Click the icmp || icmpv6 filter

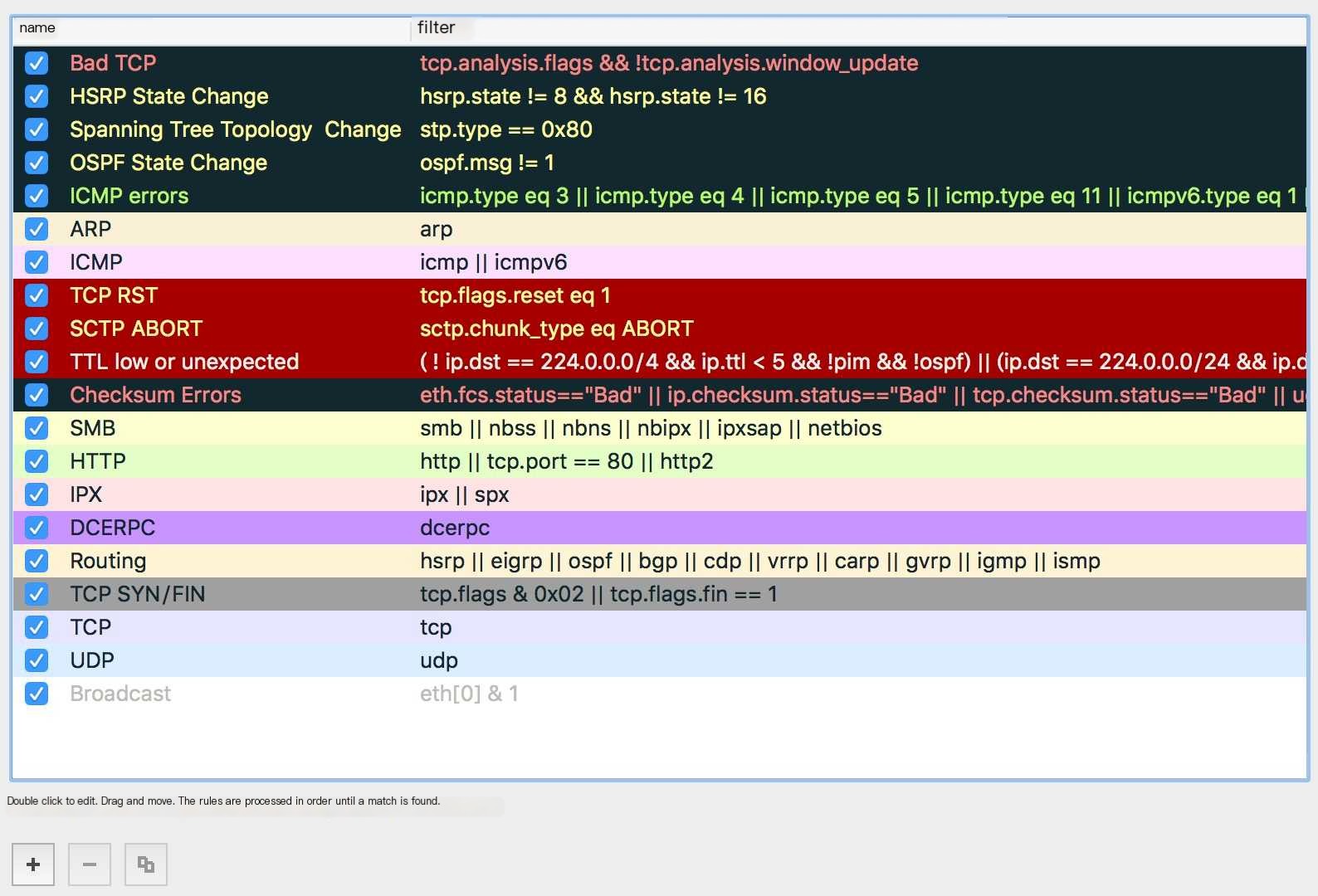coord(494,262)
